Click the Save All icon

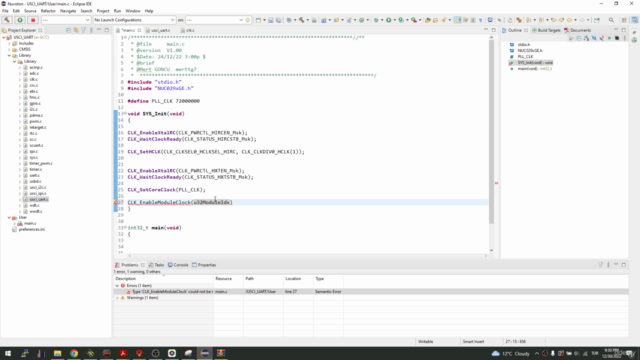point(278,20)
